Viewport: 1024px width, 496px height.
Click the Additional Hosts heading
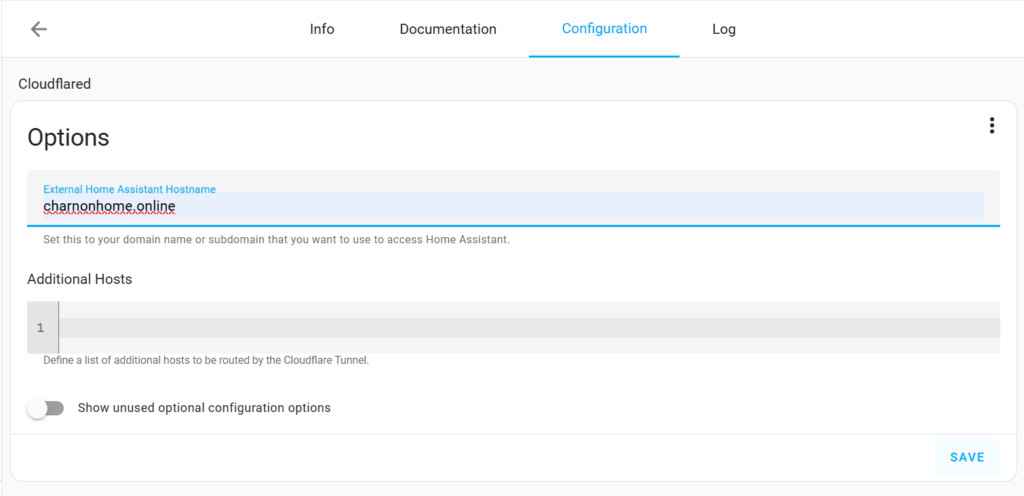80,279
